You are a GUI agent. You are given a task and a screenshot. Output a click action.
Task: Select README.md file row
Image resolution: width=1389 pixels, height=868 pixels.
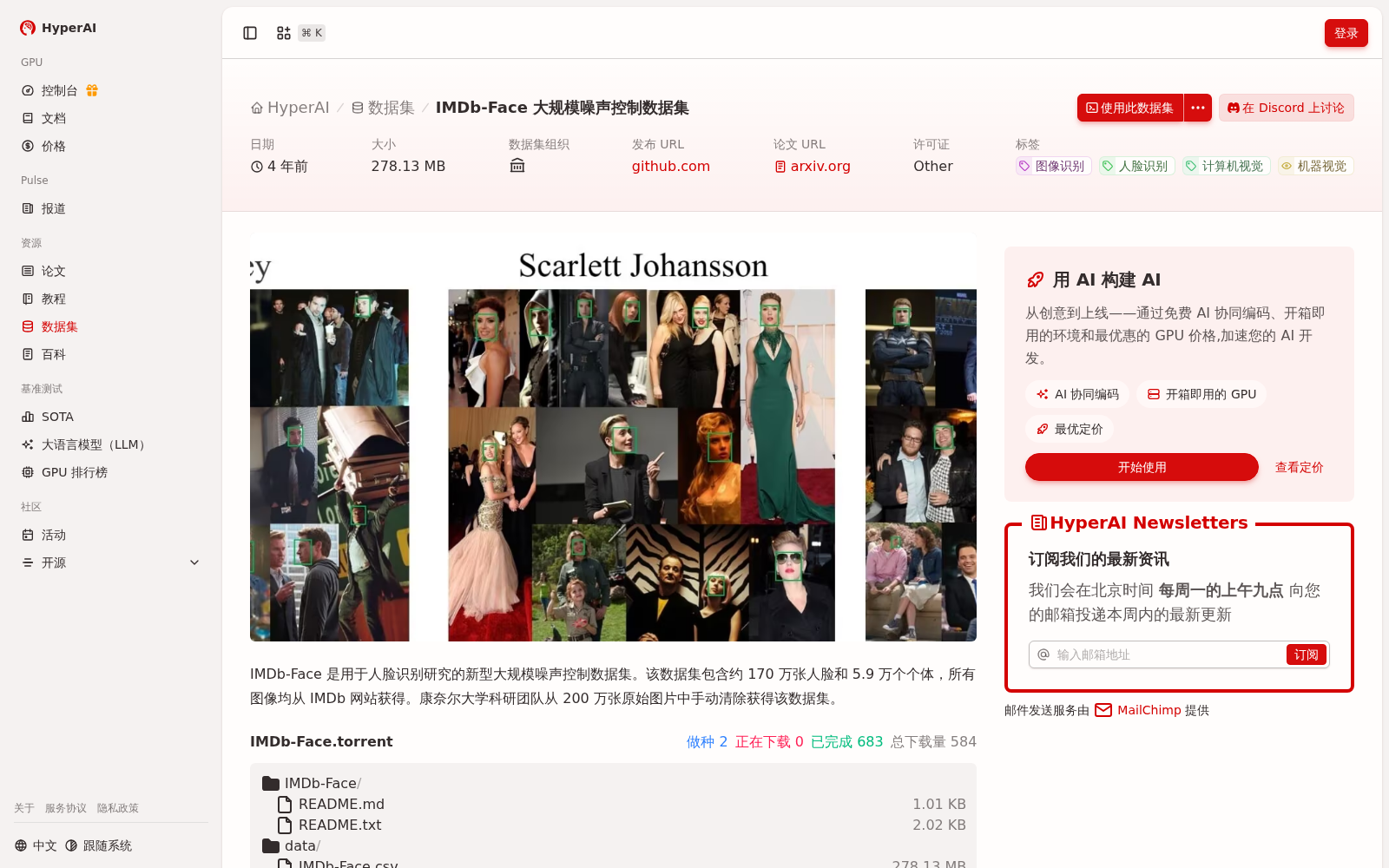pyautogui.click(x=613, y=804)
